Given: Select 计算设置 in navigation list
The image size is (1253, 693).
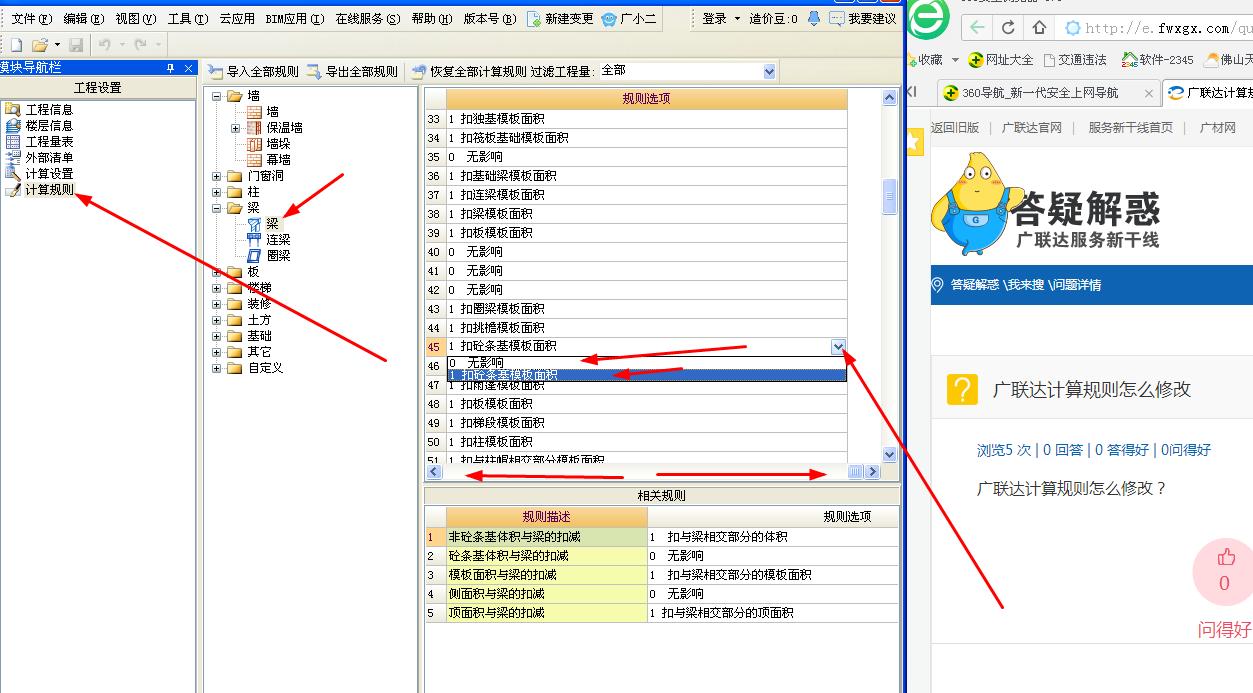Looking at the screenshot, I should tap(40, 173).
